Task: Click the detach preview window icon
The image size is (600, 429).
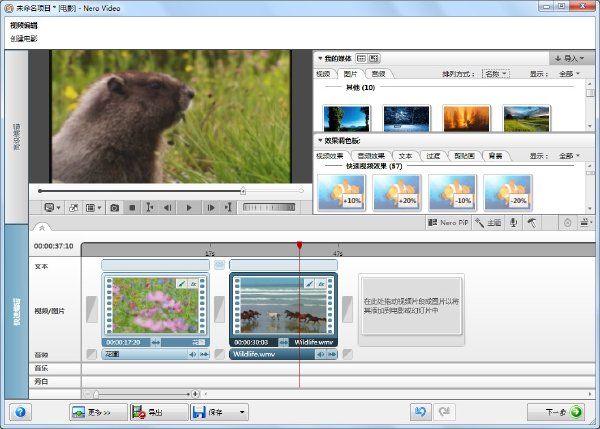Action: 73,208
